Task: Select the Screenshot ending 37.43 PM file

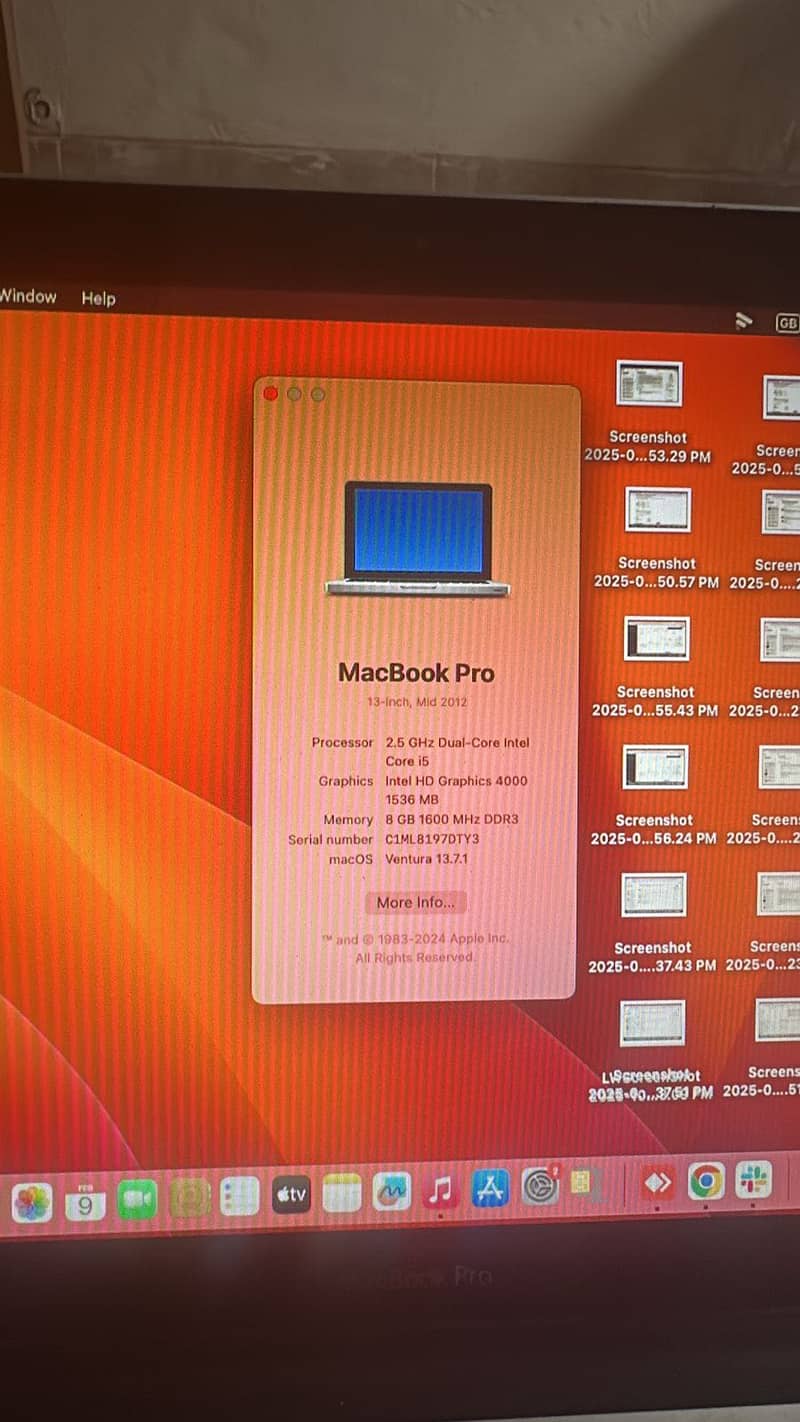Action: tap(652, 922)
